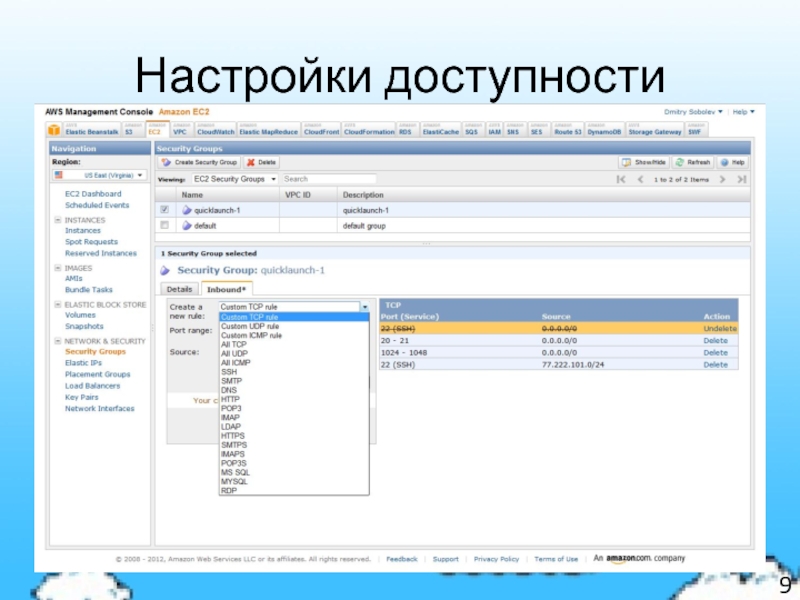This screenshot has width=800, height=600.
Task: Open the CloudWatch service tab
Action: click(215, 130)
